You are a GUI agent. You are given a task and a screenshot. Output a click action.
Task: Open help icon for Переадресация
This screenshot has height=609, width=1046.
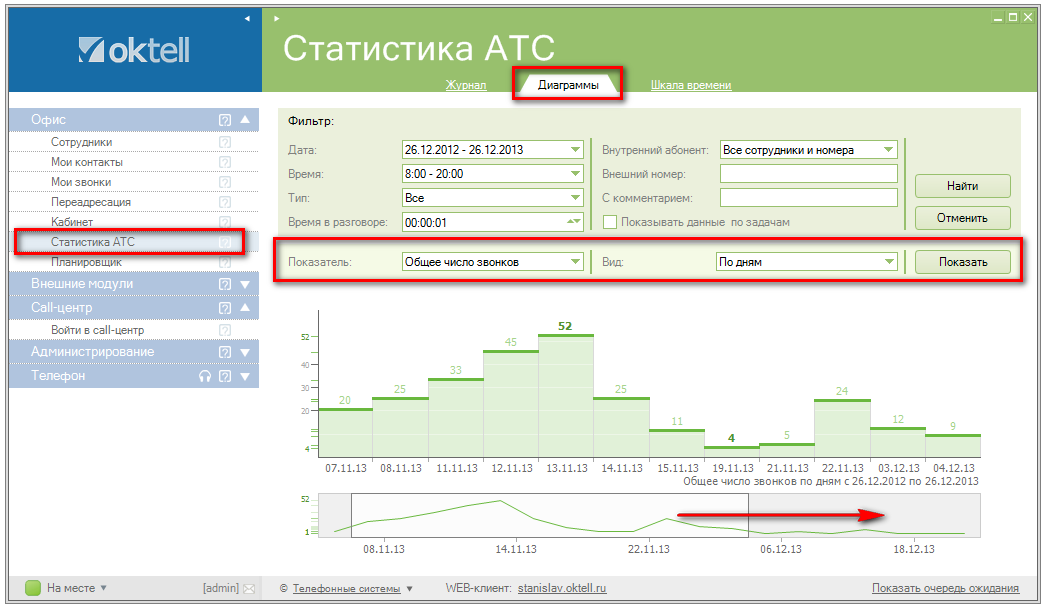click(225, 202)
